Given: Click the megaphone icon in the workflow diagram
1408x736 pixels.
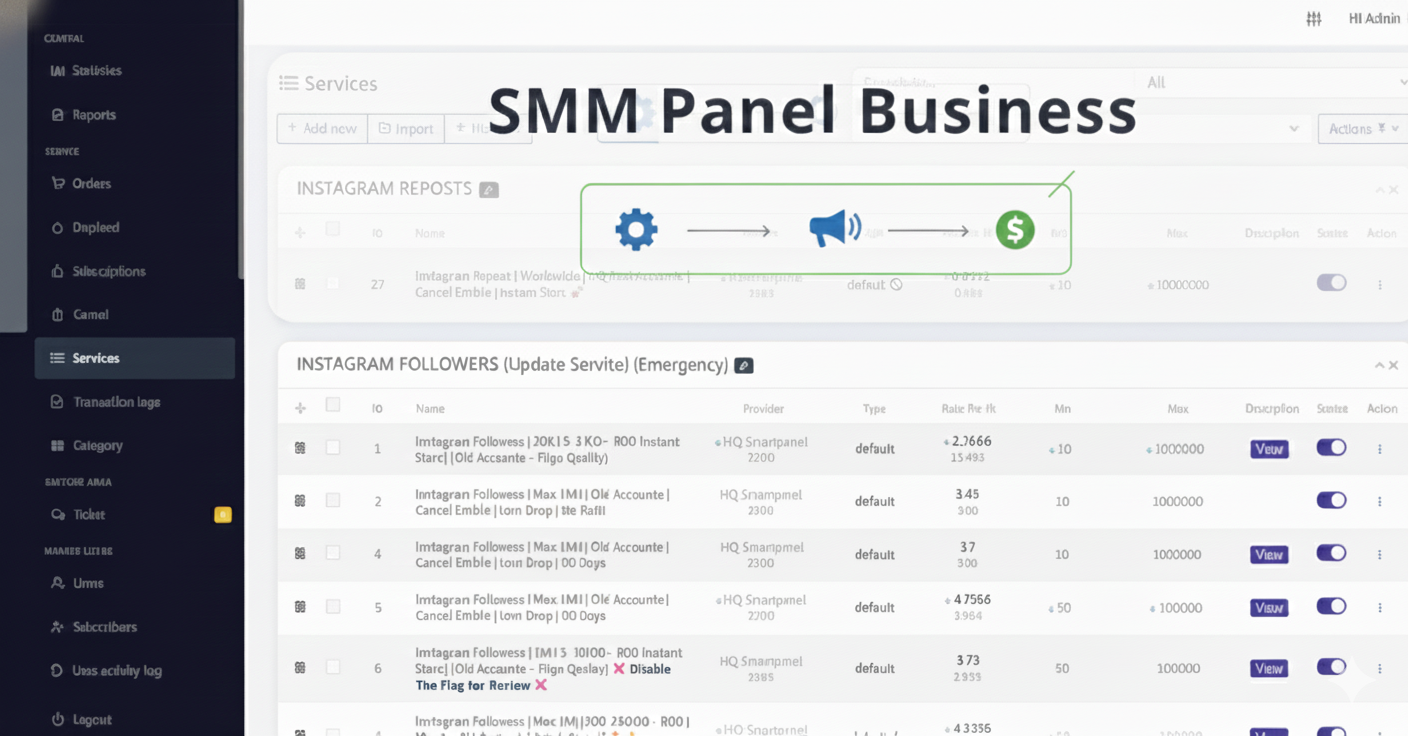Looking at the screenshot, I should tap(834, 227).
